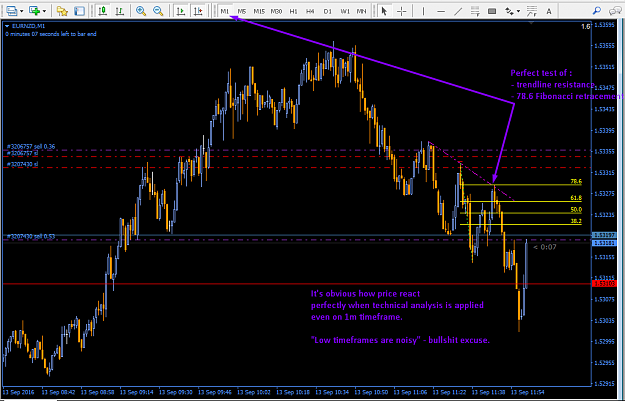Select the M30 timeframe
The image size is (625, 401).
[276, 11]
